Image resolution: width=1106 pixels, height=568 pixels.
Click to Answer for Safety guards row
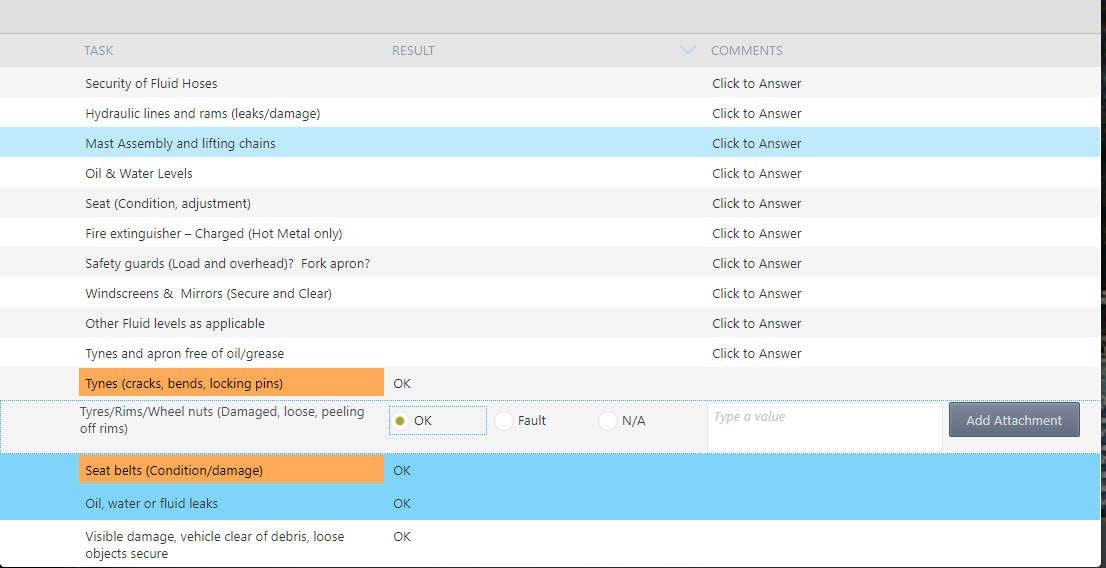click(x=757, y=263)
